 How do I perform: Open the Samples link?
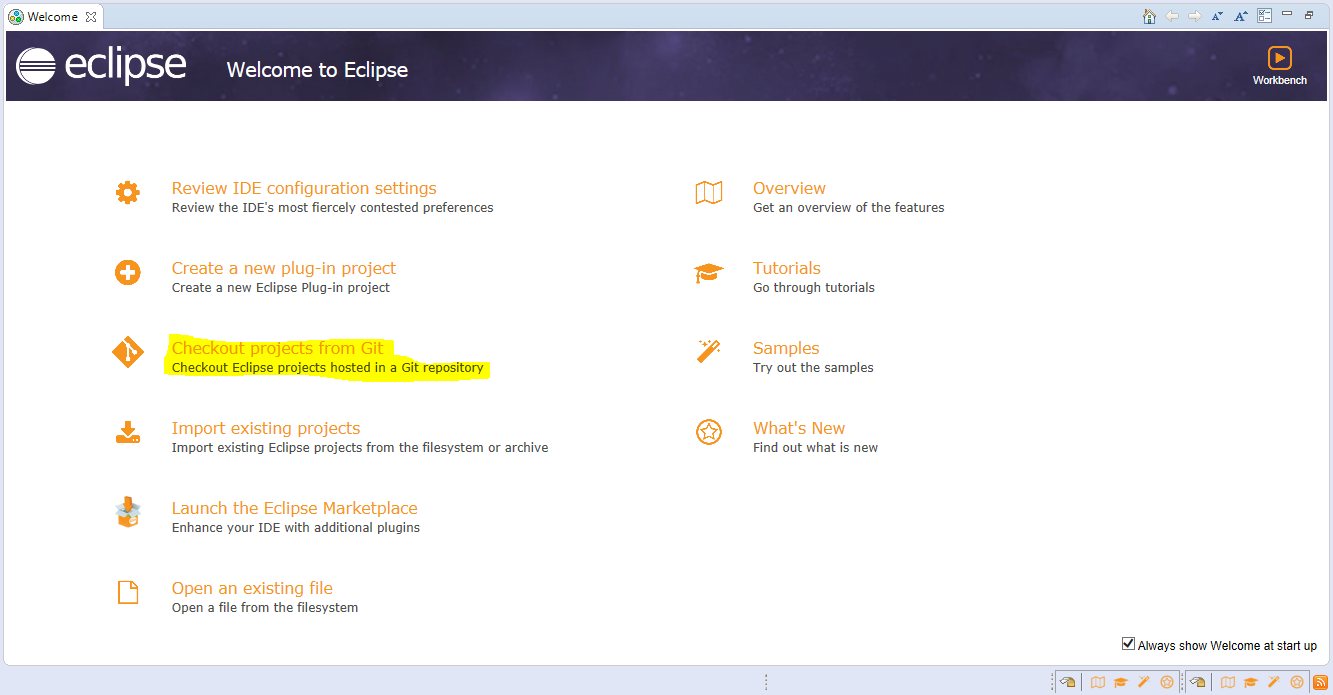pos(786,348)
